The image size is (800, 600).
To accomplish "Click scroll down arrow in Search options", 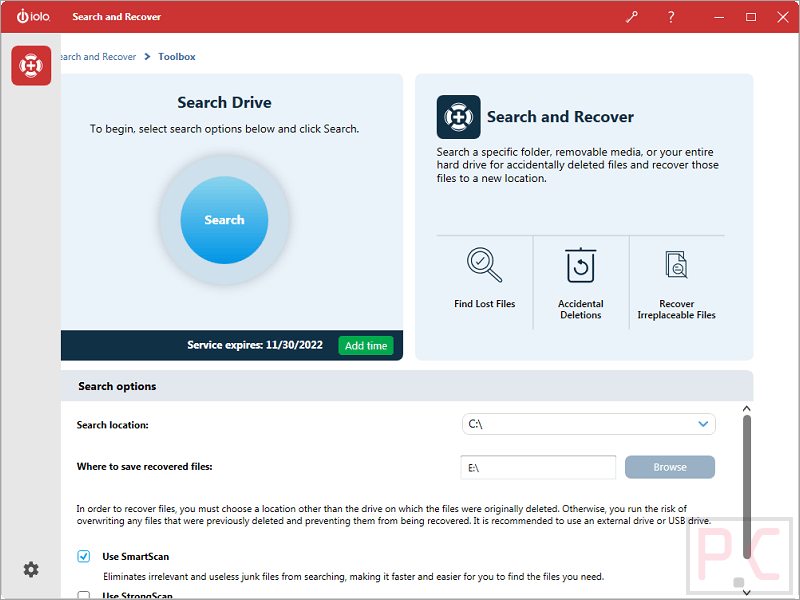I will (x=746, y=592).
